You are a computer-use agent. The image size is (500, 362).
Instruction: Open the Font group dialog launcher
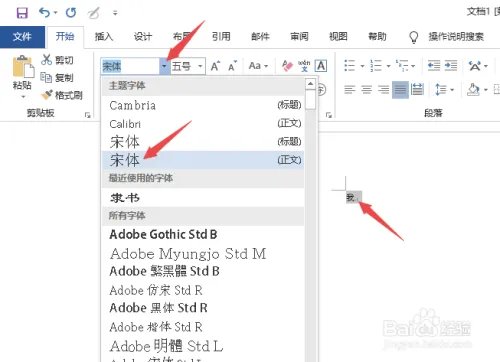[x=329, y=115]
